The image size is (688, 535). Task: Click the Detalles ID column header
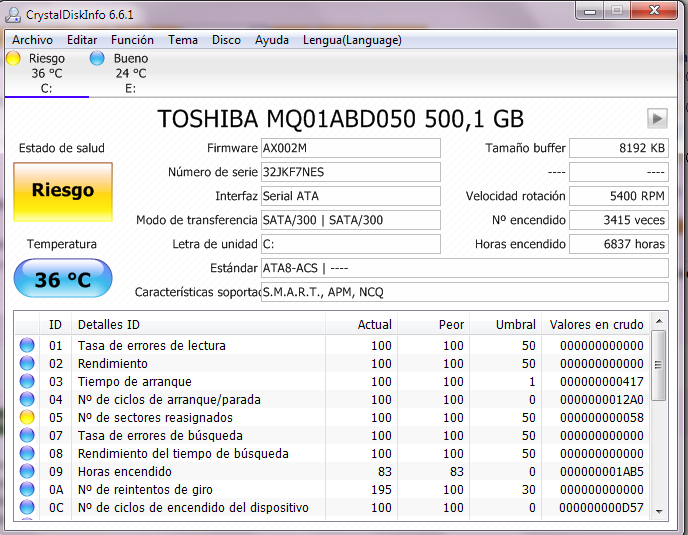coord(198,324)
